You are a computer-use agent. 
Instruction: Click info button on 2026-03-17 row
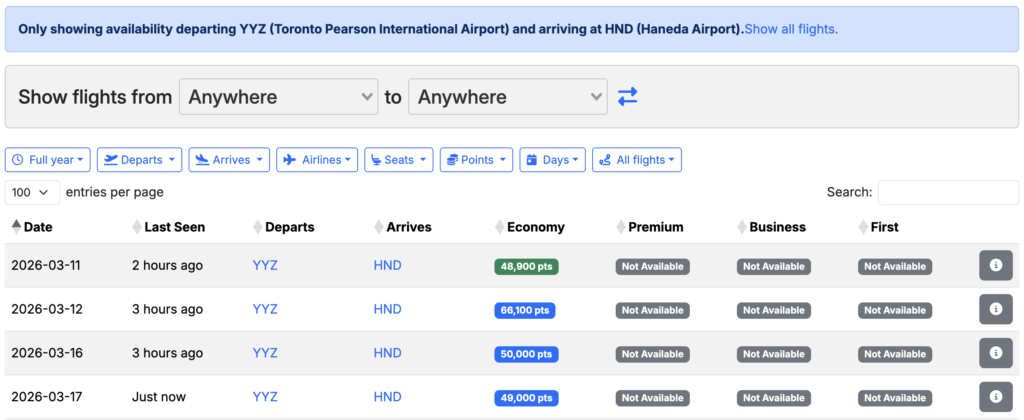pos(995,397)
